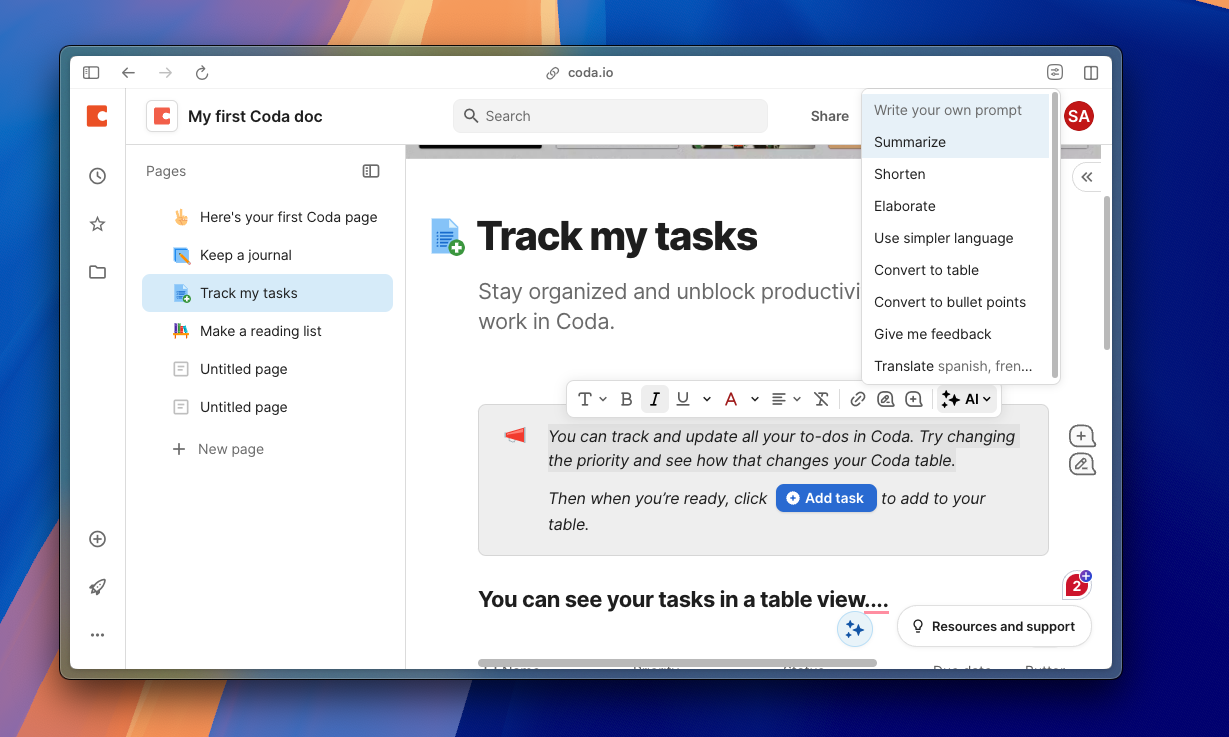Viewport: 1229px width, 737px height.
Task: Open the browser tab overview icon
Action: pyautogui.click(x=1055, y=73)
